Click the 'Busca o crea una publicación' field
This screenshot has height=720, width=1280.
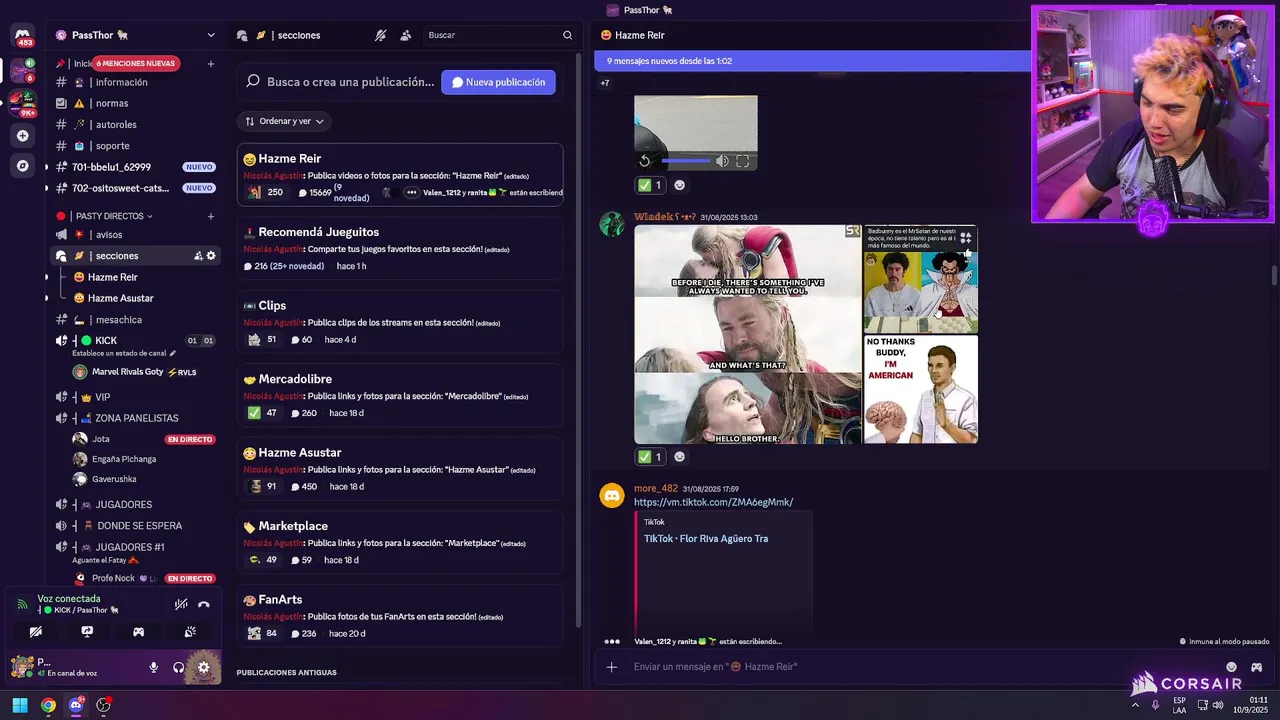[x=349, y=82]
